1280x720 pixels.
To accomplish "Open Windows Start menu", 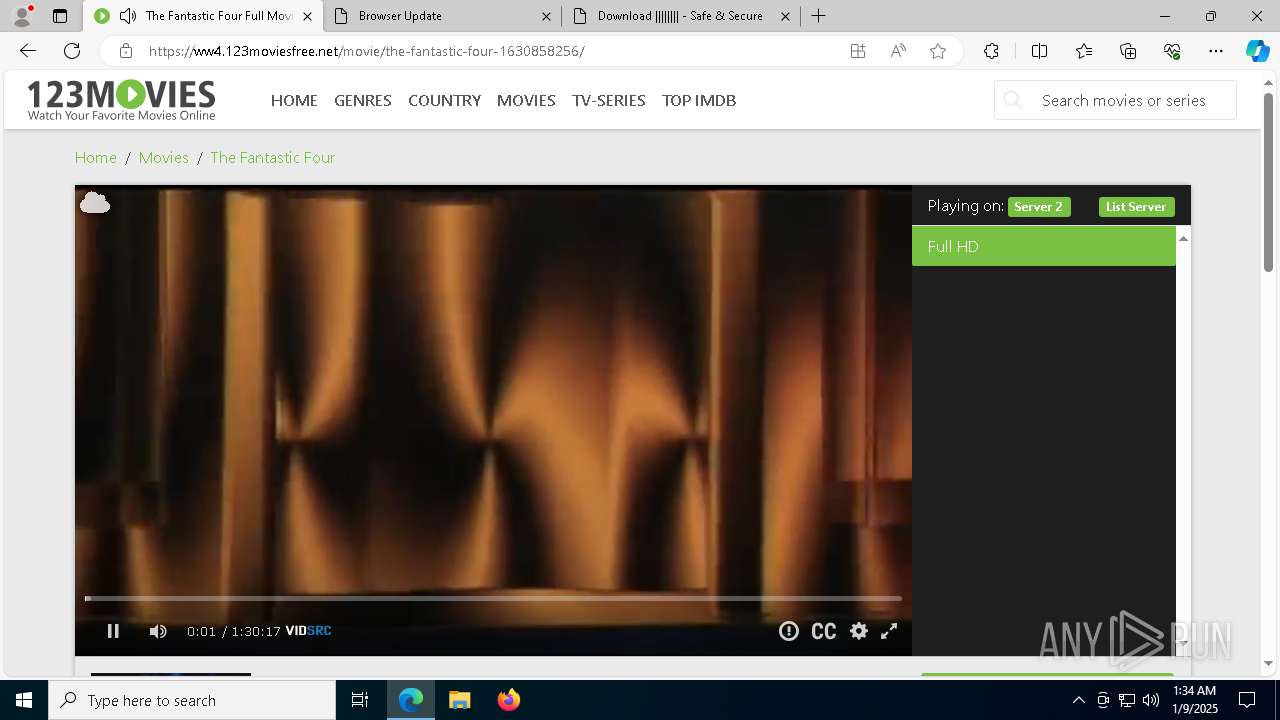I will click(24, 700).
